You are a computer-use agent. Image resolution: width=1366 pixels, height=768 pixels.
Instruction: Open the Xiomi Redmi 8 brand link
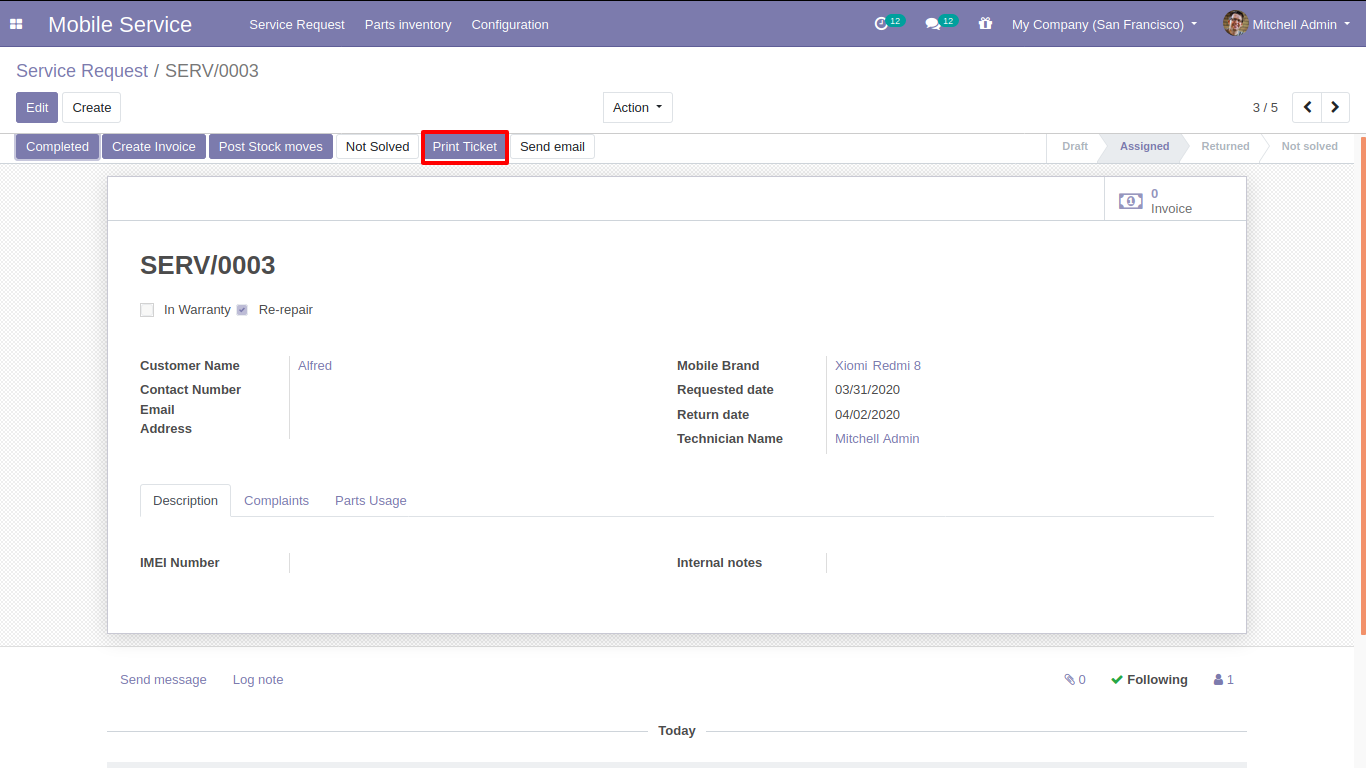[877, 365]
